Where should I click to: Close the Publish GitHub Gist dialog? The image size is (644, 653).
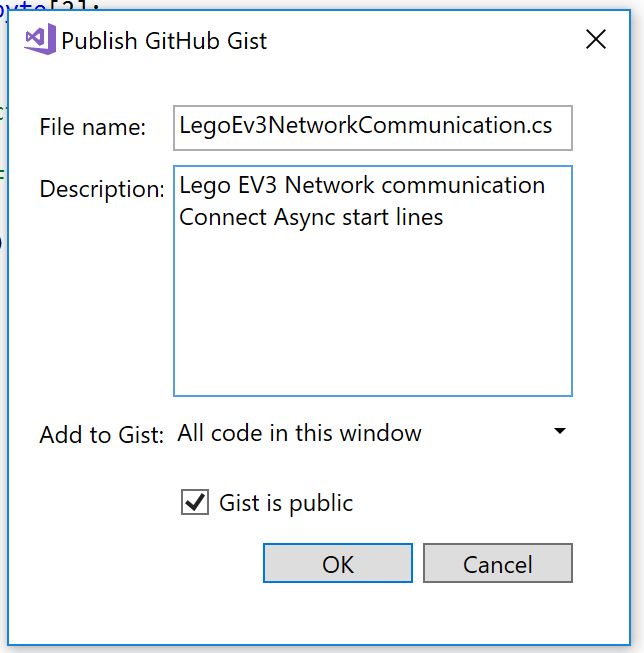click(596, 40)
